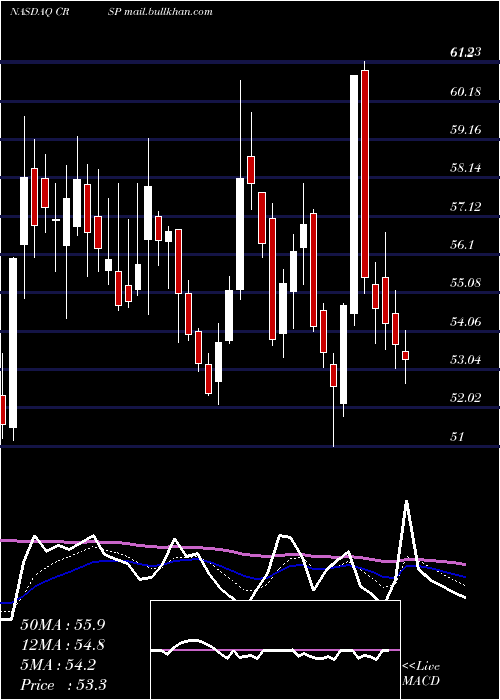The image size is (500, 700).
Task: Click the MACD inset chart panel
Action: click(x=275, y=650)
